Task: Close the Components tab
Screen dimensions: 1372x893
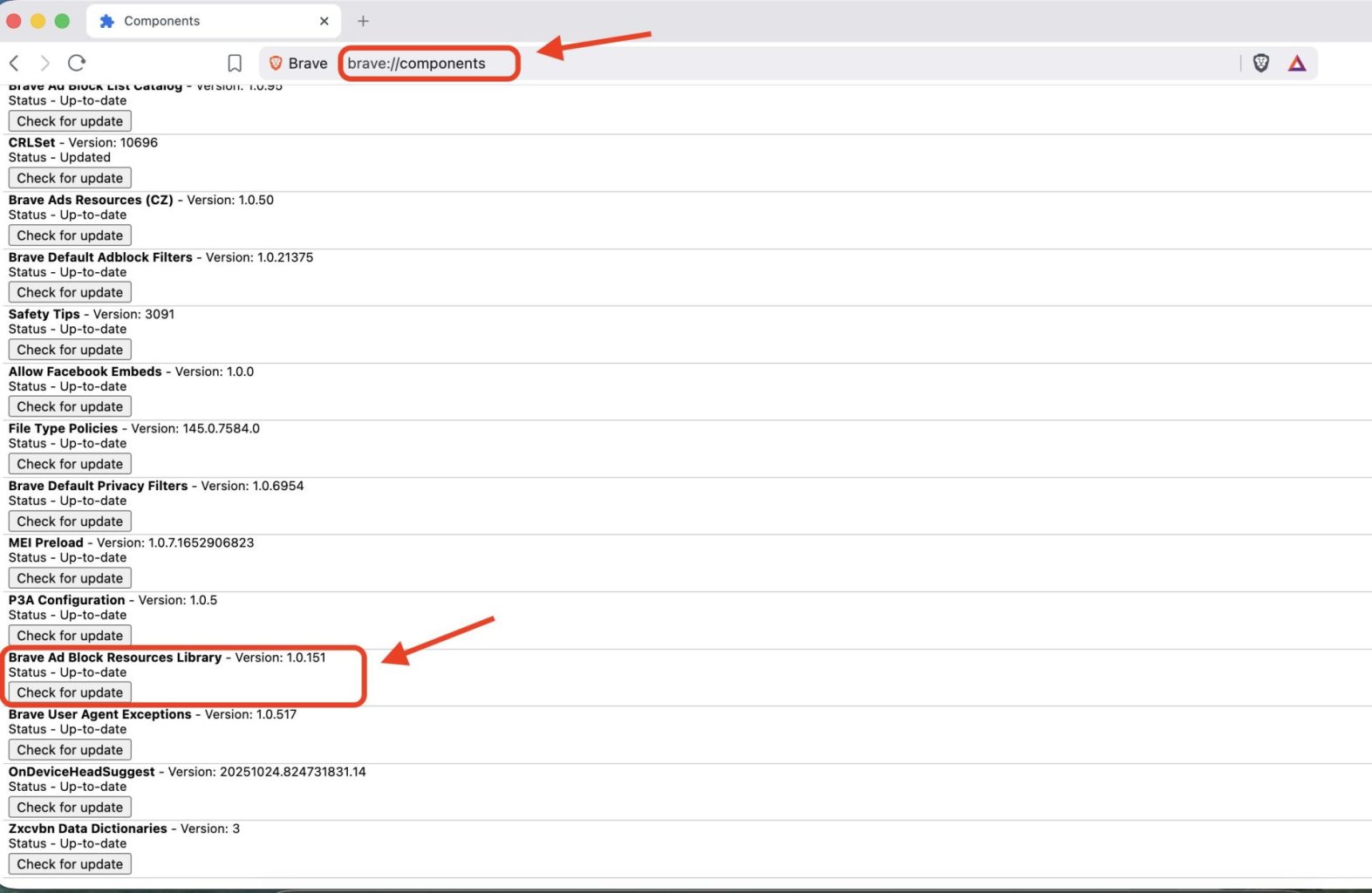Action: [x=324, y=21]
